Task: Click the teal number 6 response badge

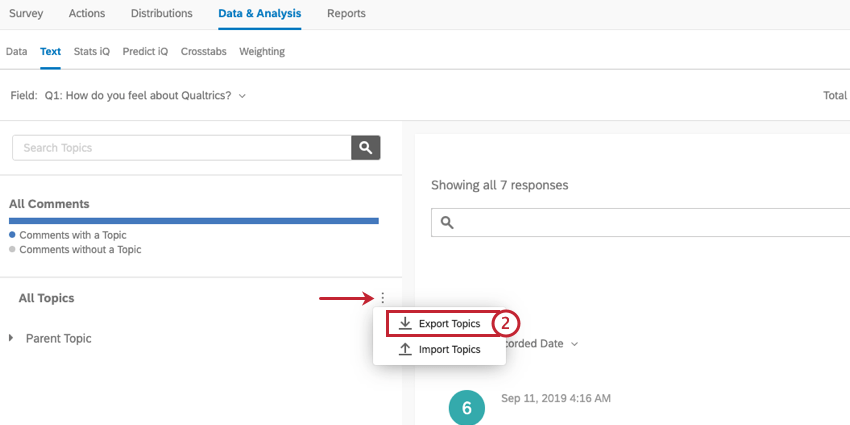Action: coord(466,407)
